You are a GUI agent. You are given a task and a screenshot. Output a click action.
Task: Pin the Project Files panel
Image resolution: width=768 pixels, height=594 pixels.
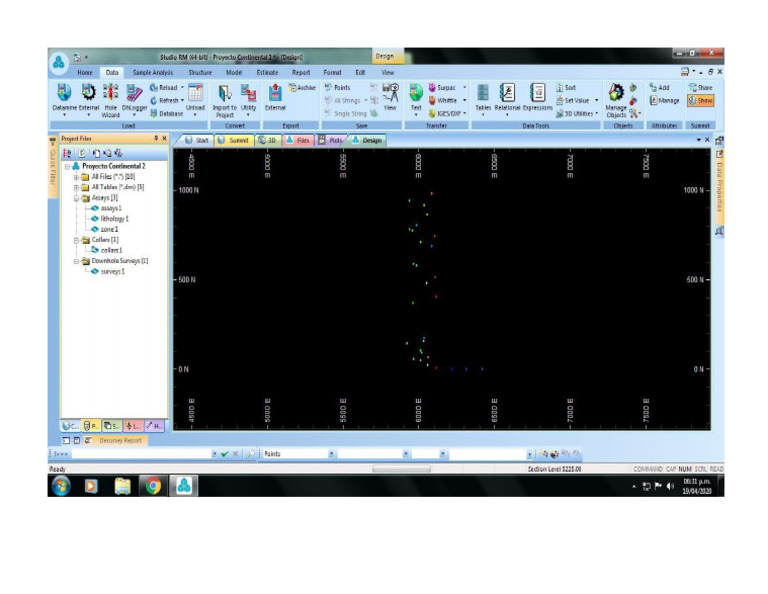[x=156, y=139]
